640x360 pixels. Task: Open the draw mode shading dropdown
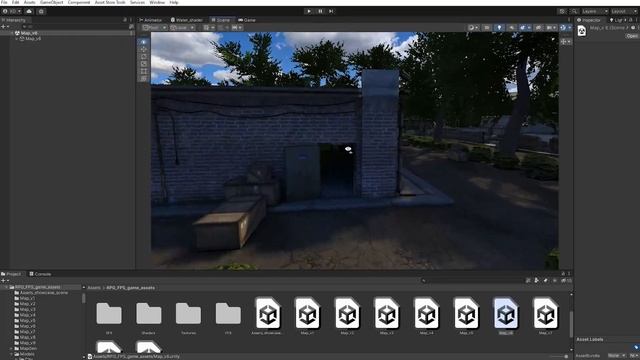[x=473, y=28]
